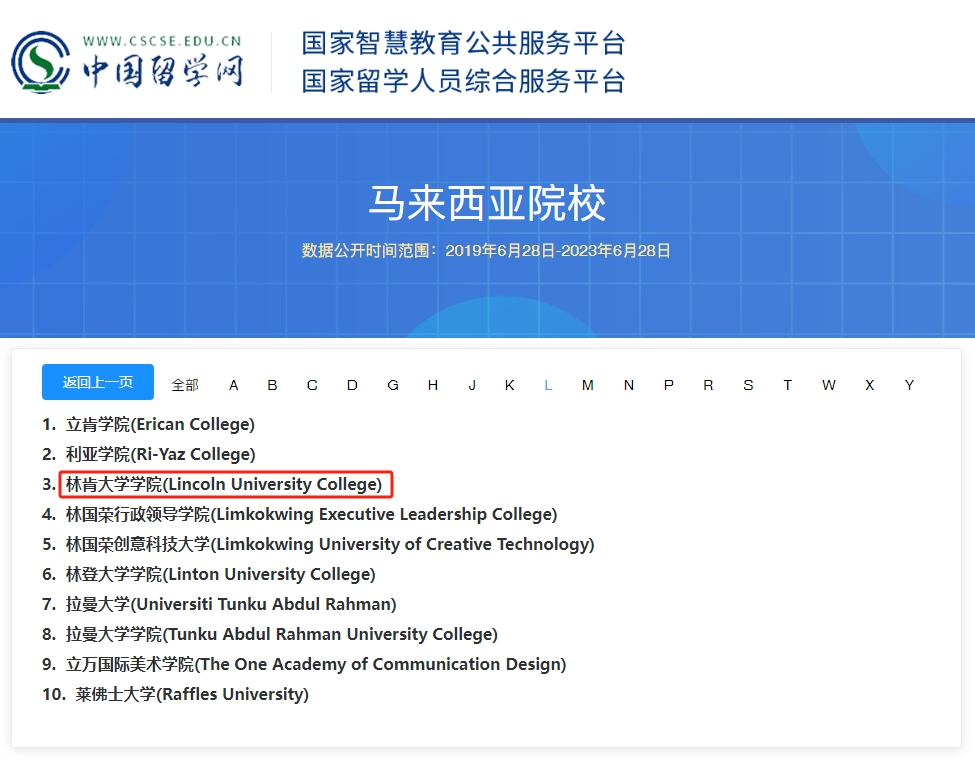Open 利亚学院 (Ri-Yaz College) entry
This screenshot has height=763, width=975.
pyautogui.click(x=160, y=455)
